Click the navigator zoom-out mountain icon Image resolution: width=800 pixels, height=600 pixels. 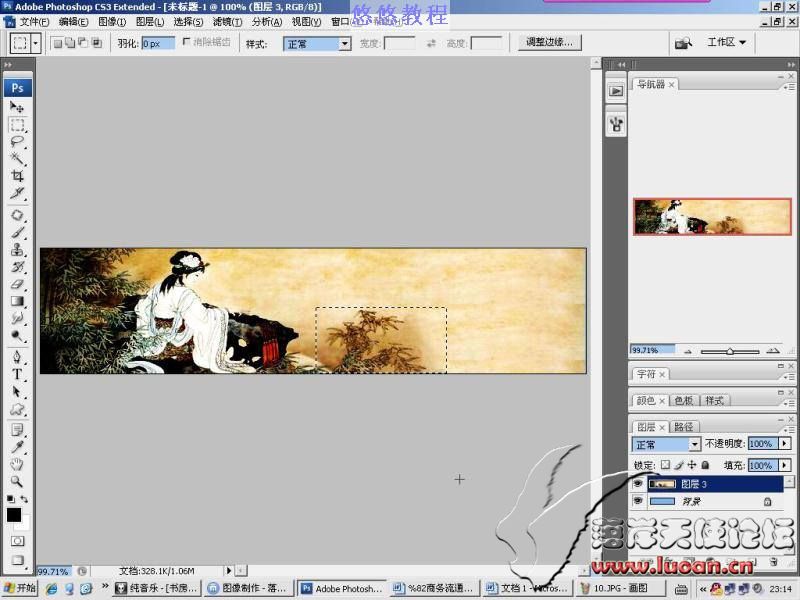[688, 351]
